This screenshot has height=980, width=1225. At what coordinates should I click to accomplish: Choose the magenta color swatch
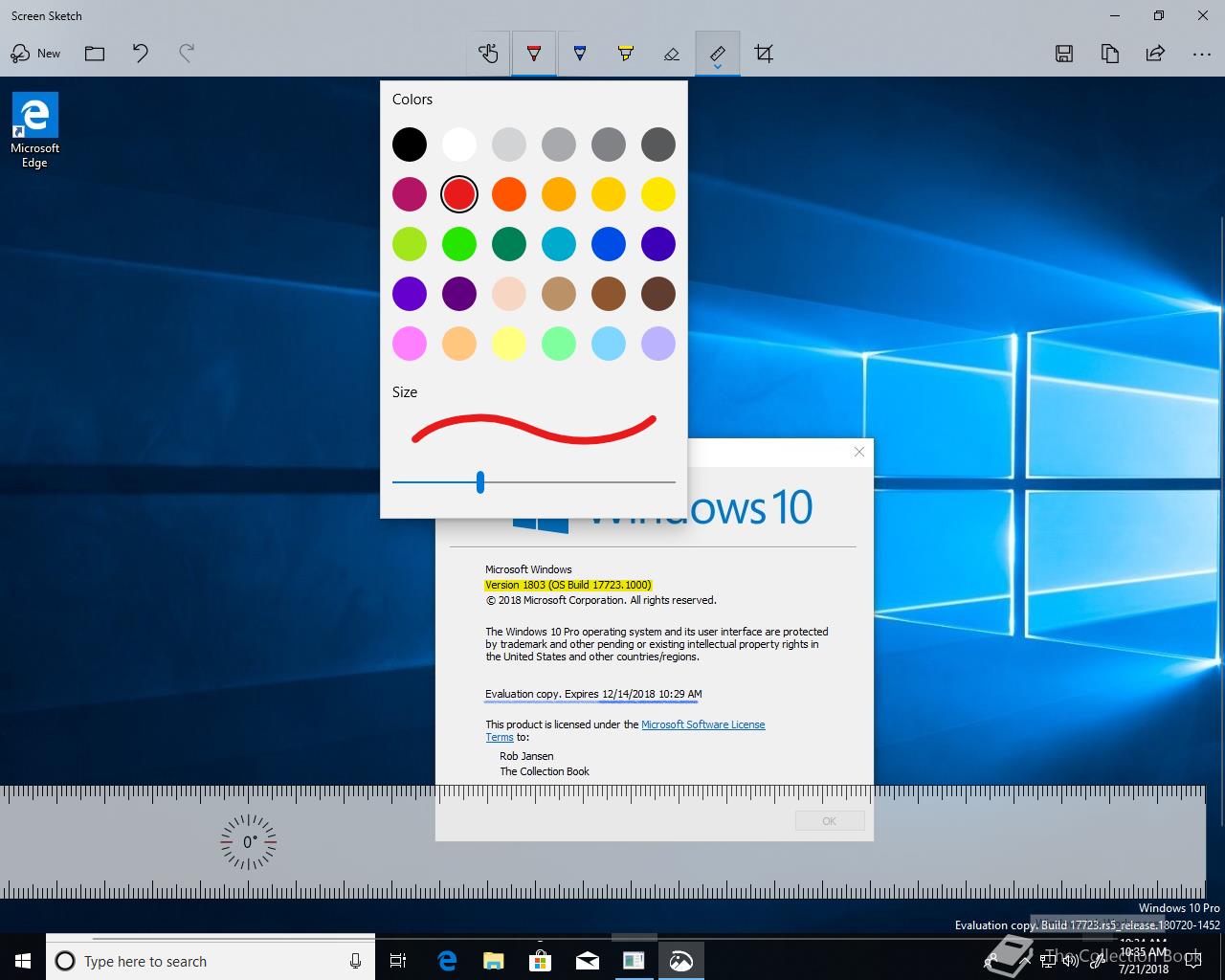pos(410,194)
